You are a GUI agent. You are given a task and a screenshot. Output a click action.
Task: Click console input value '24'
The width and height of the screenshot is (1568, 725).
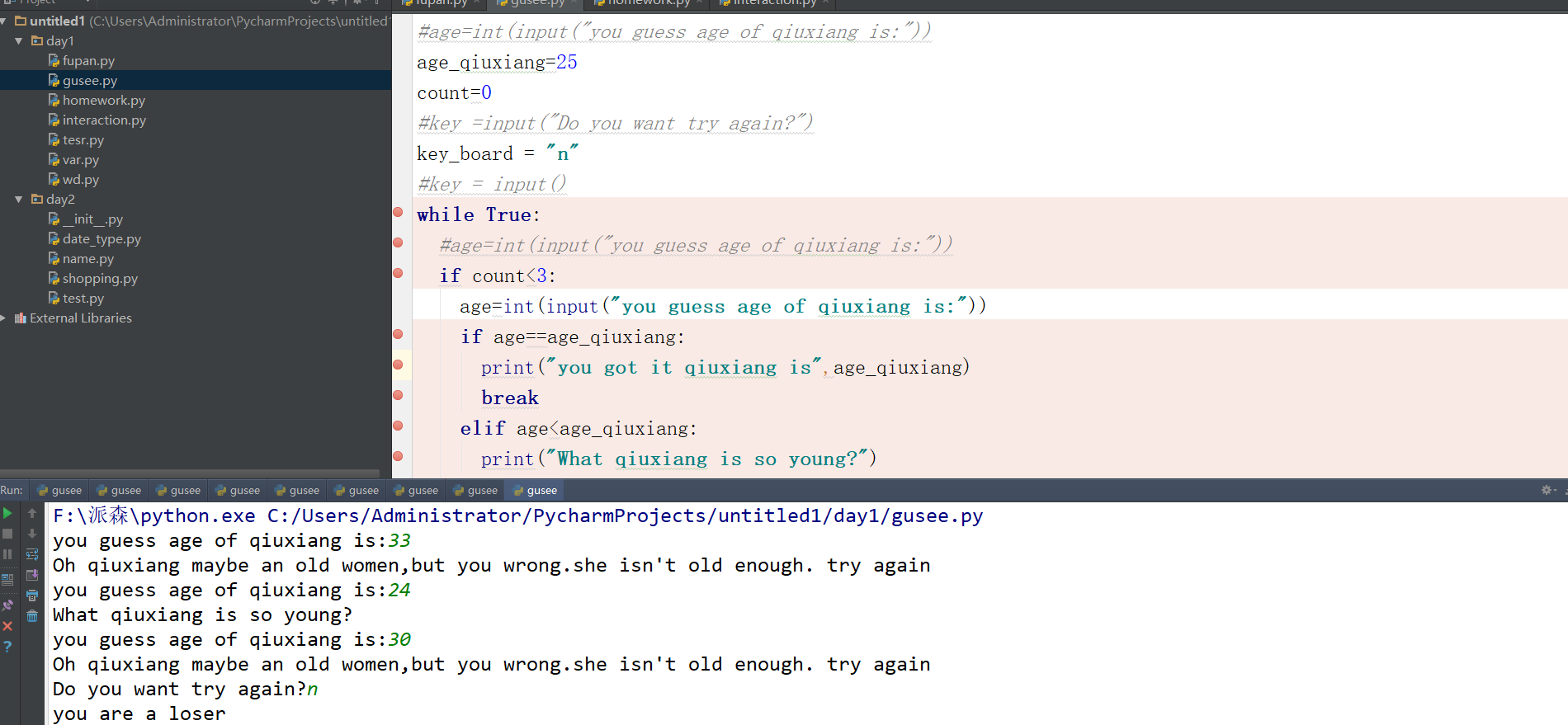399,590
